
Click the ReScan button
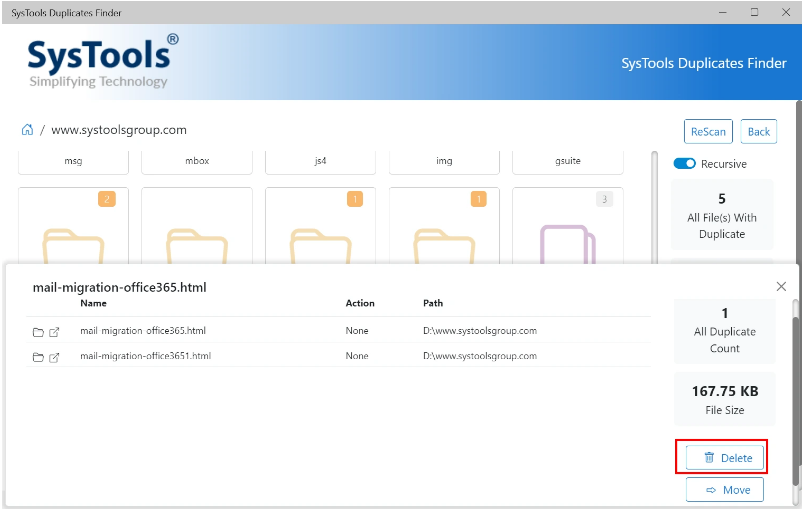coord(708,132)
